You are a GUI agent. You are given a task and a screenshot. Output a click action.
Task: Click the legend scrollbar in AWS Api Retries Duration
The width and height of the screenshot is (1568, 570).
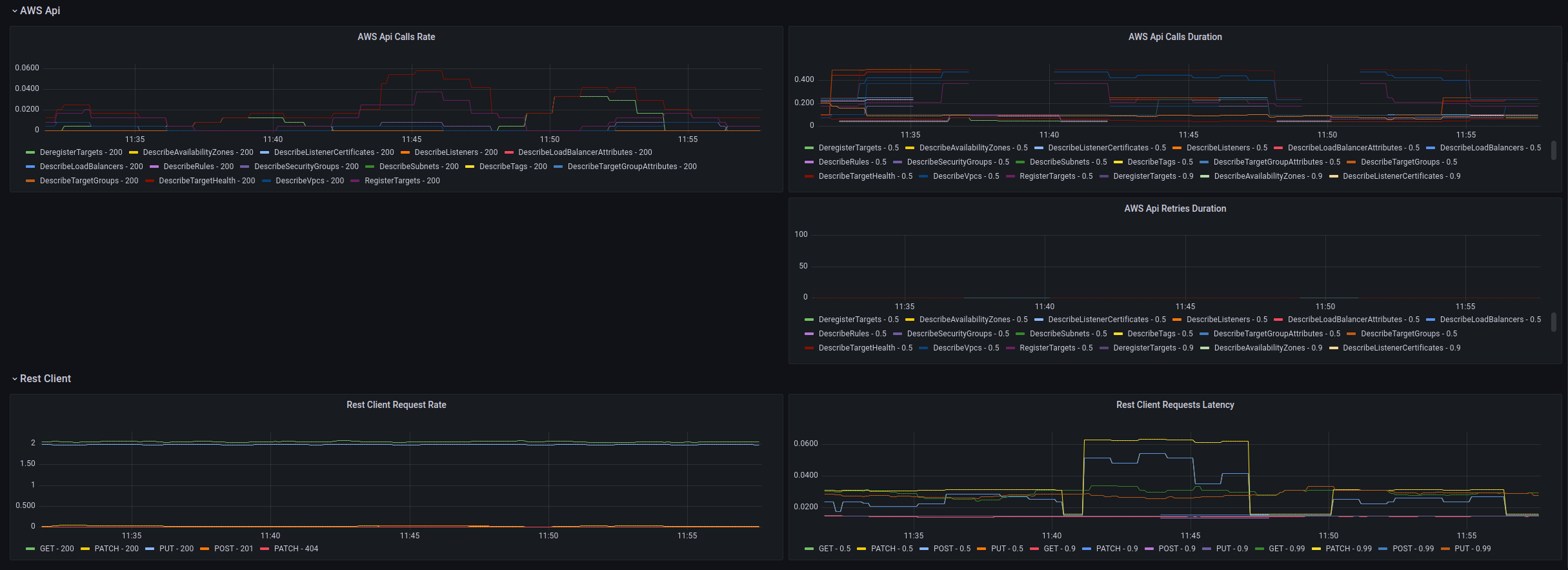coord(1553,322)
